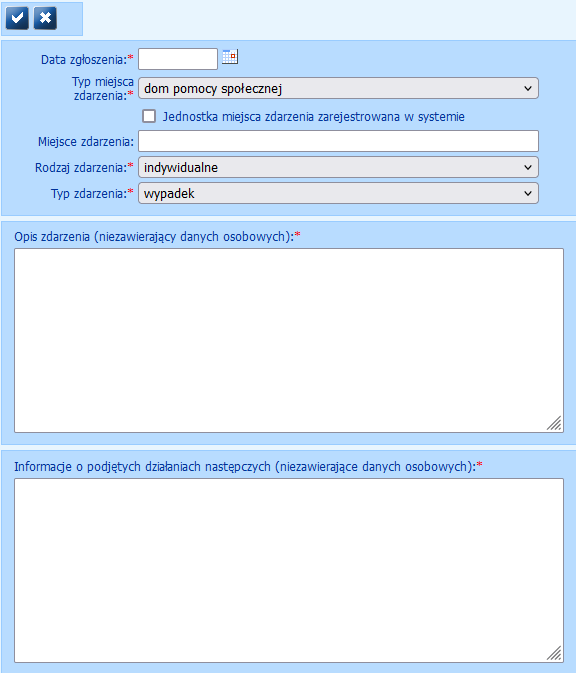Click into the Miejsce zdarzenia text field

[x=338, y=141]
